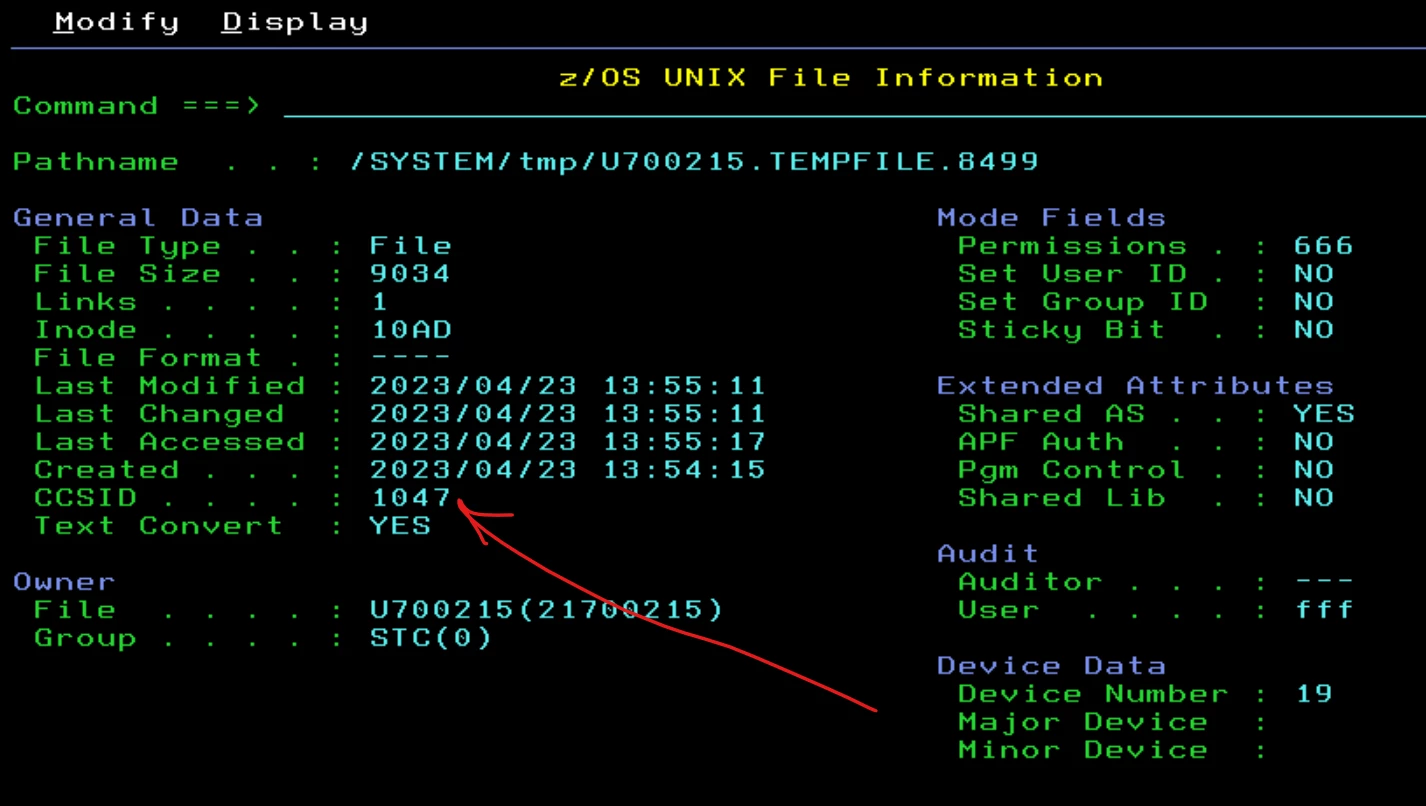Click the Shared AS value YES

[1323, 414]
